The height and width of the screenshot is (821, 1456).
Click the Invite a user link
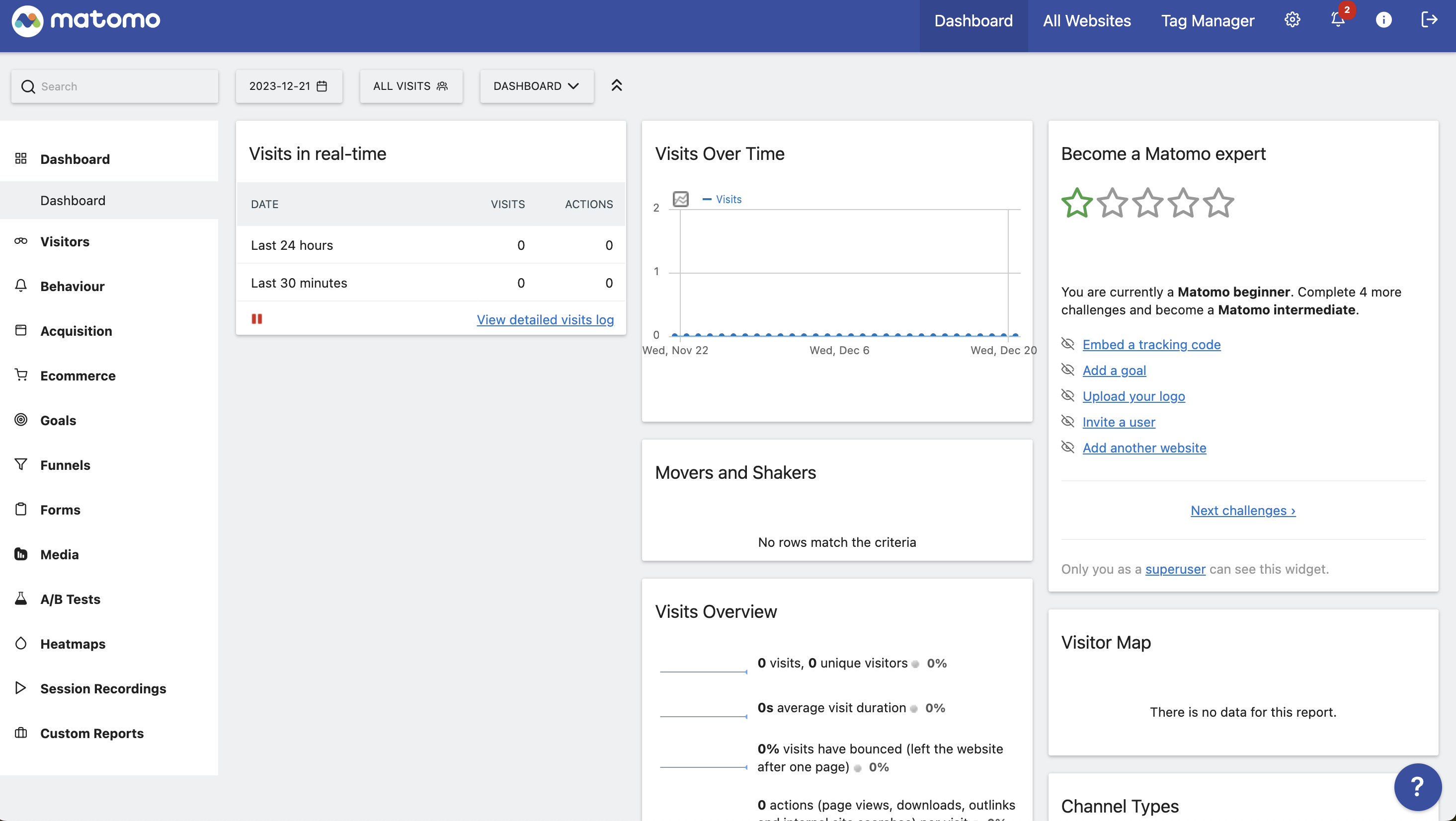[x=1119, y=422]
